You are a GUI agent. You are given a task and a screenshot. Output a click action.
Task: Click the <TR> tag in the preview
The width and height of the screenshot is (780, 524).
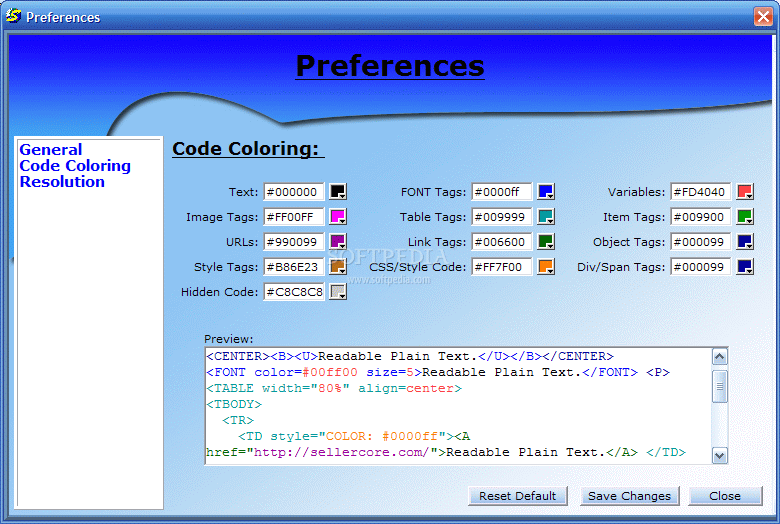[x=238, y=420]
